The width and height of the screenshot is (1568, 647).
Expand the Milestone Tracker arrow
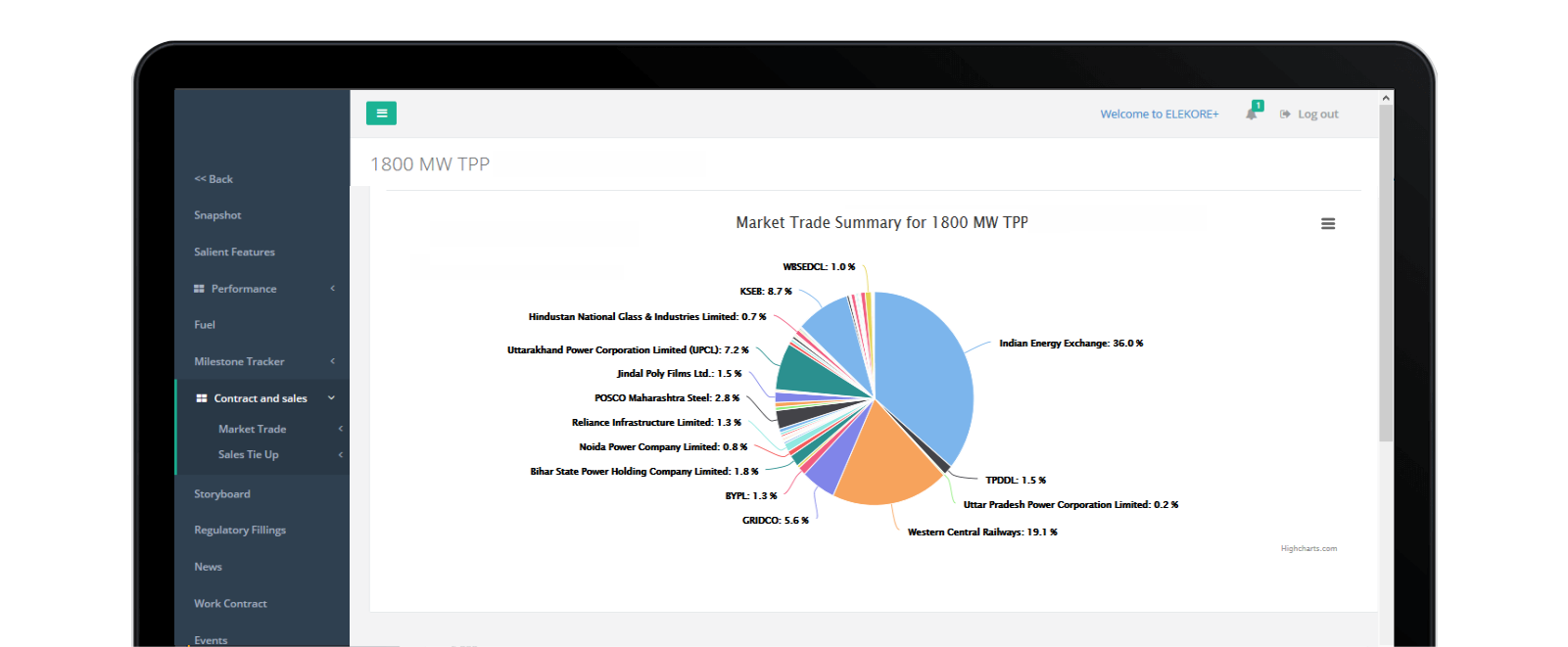[x=333, y=361]
